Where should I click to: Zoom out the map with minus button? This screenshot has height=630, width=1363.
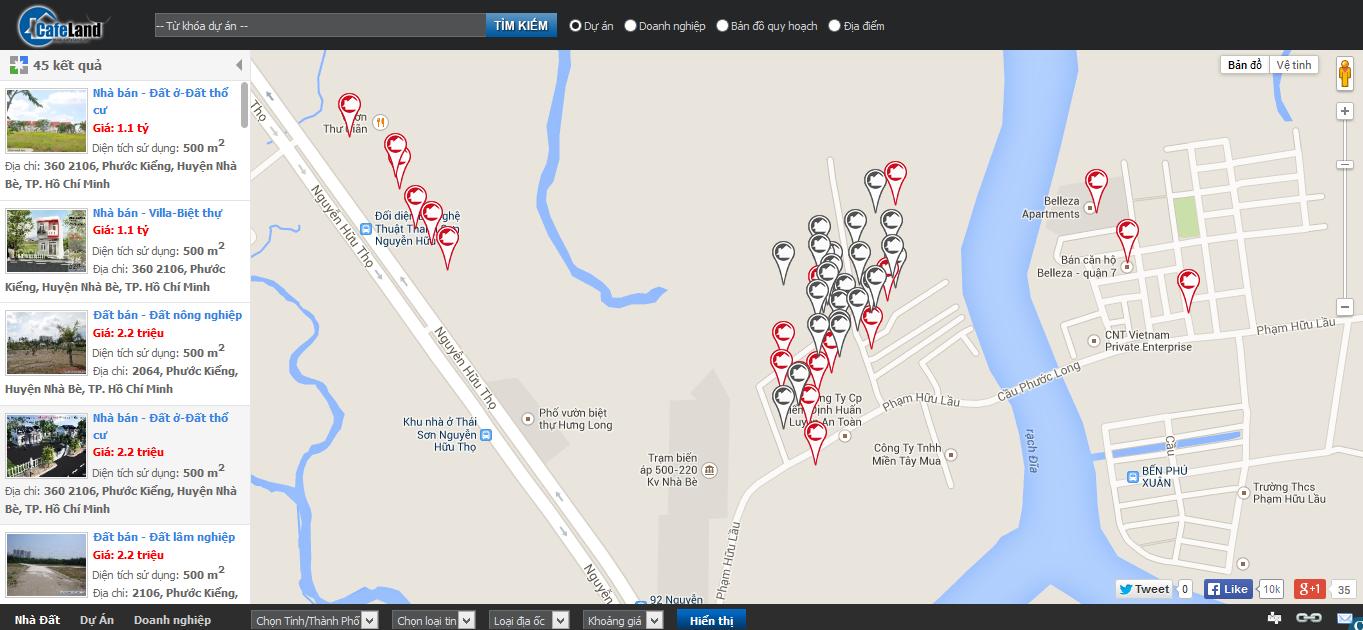click(1345, 307)
